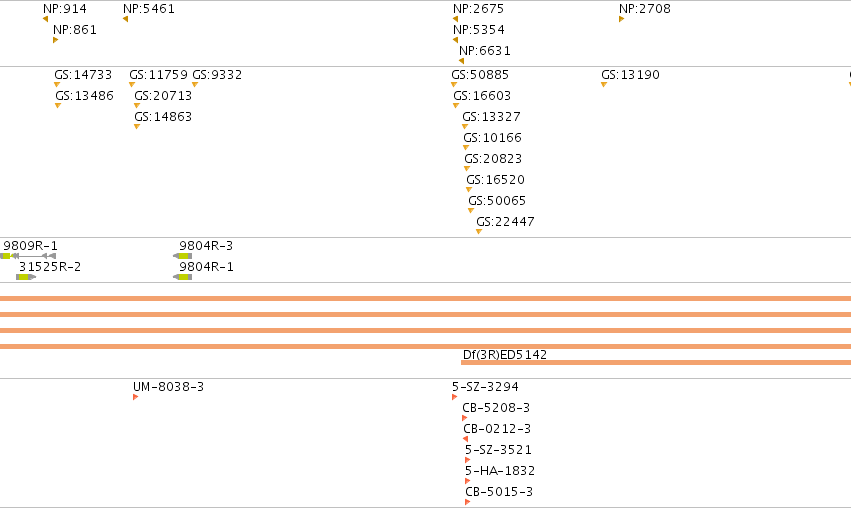This screenshot has height=508, width=851.
Task: Select the GS:20713 insertion label
Action: tap(163, 96)
